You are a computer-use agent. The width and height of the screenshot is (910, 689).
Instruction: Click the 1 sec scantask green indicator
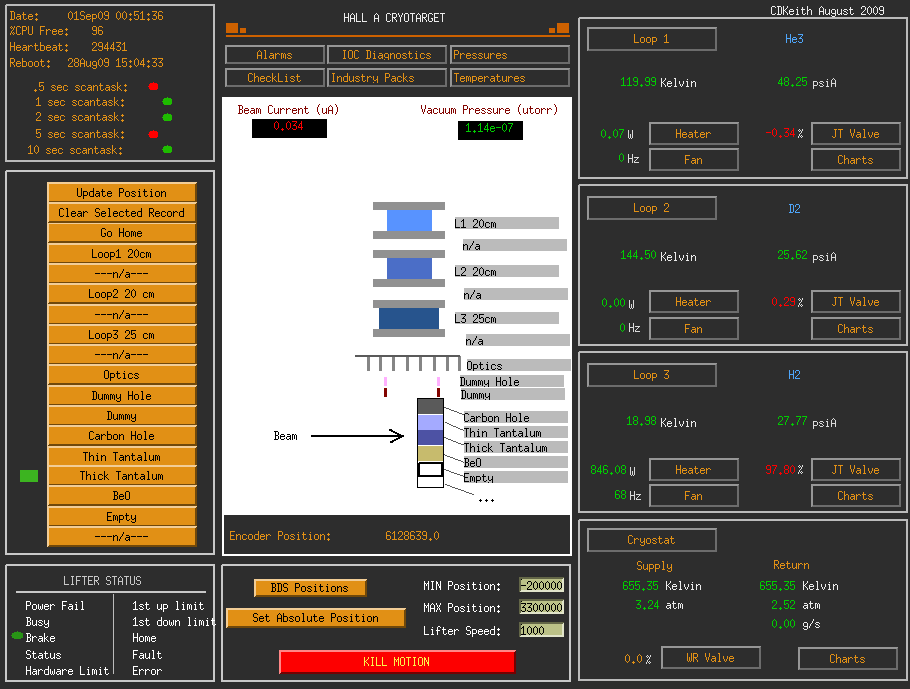pos(167,102)
